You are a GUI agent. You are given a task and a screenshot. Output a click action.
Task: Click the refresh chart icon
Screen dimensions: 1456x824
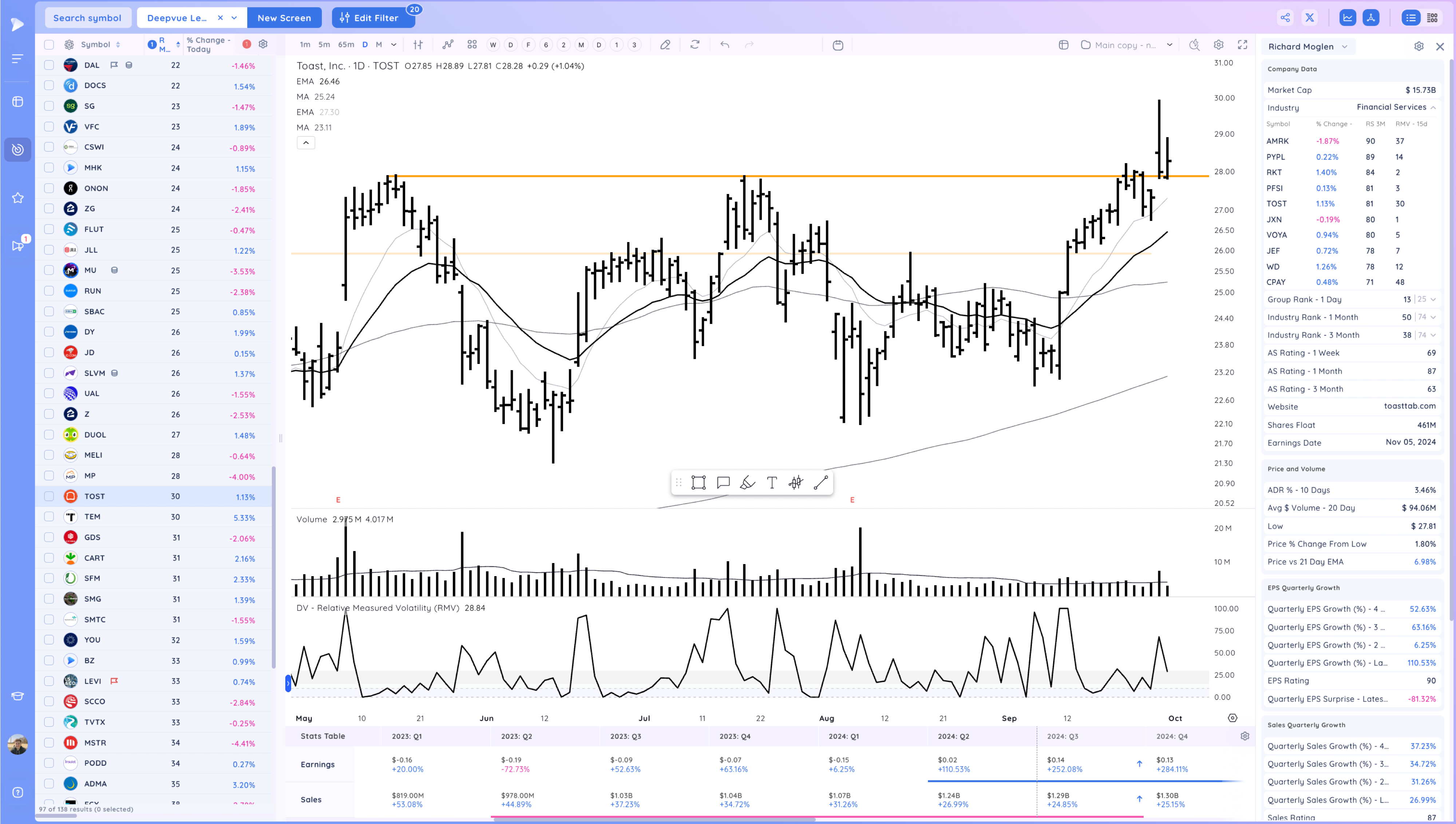click(x=695, y=45)
